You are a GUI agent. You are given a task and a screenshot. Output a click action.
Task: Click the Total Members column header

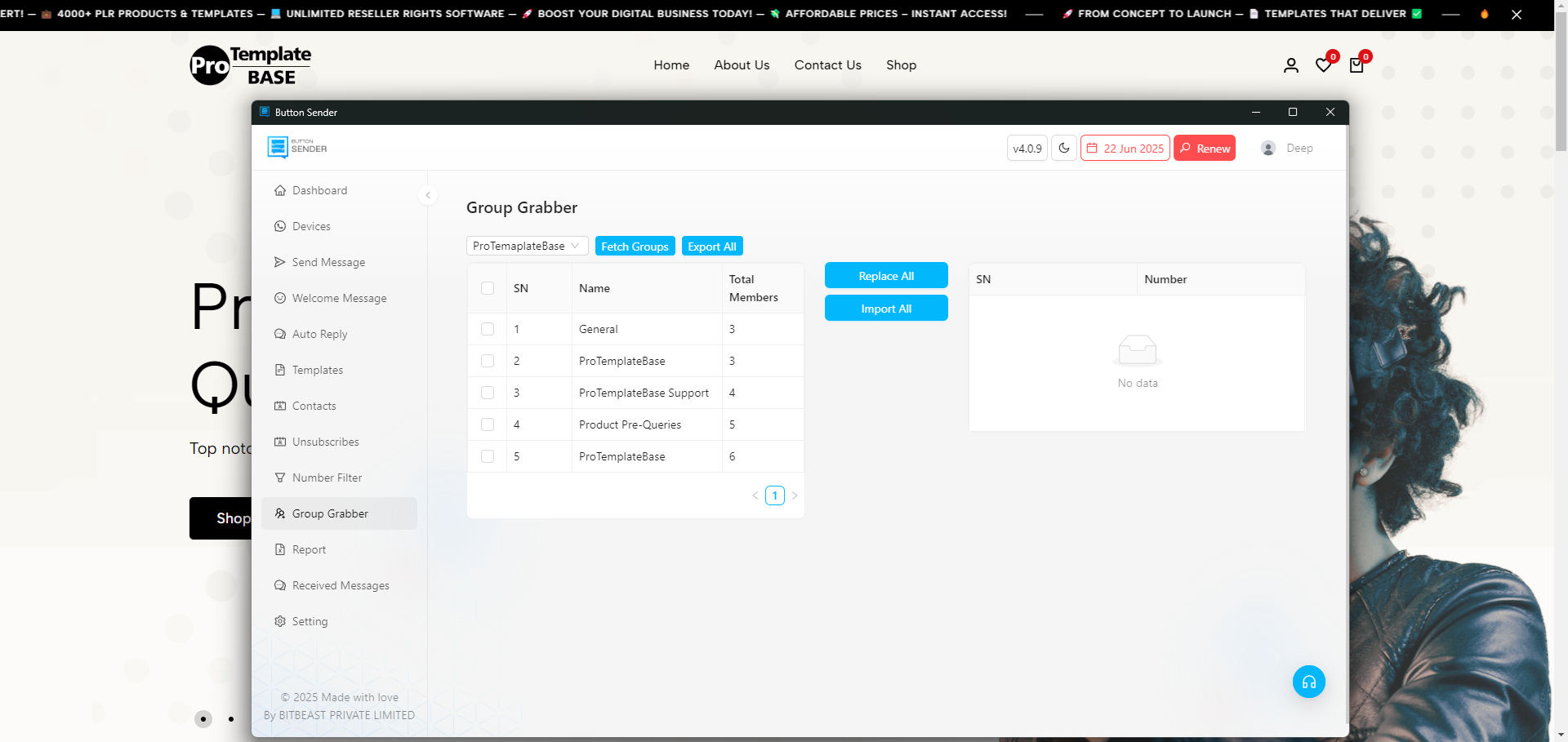coord(763,288)
